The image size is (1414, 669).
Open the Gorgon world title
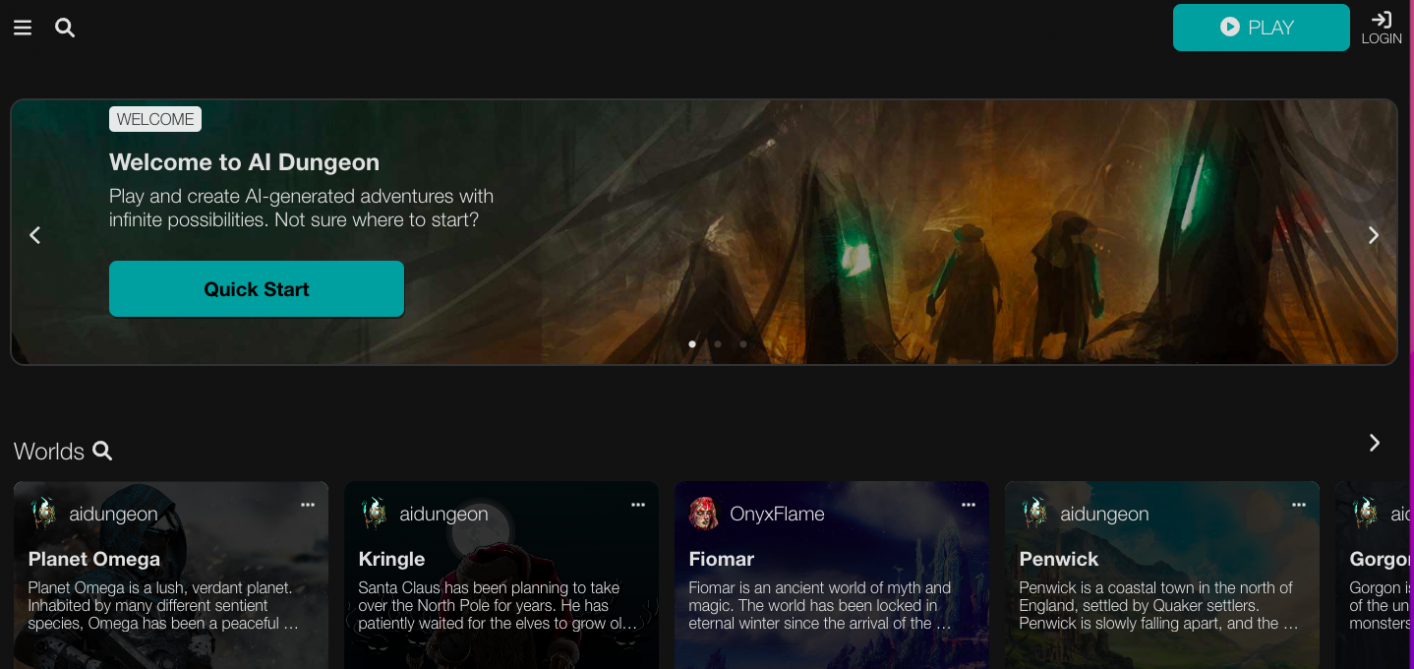(1381, 559)
